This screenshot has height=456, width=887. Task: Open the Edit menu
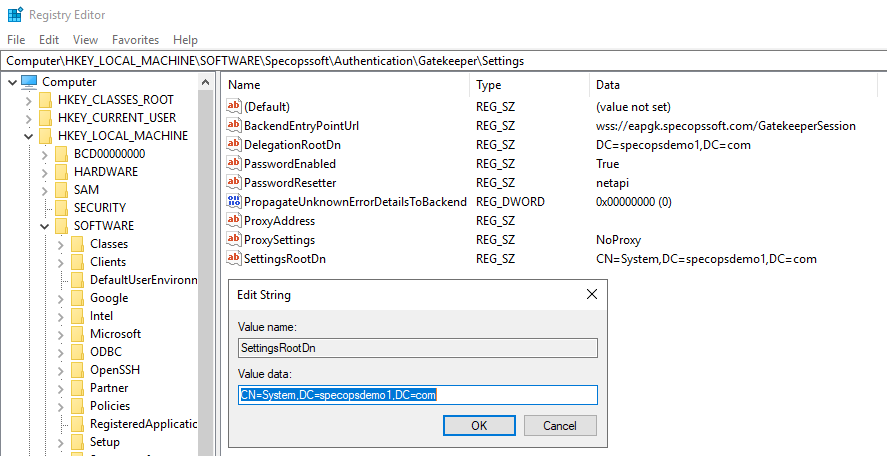click(49, 40)
